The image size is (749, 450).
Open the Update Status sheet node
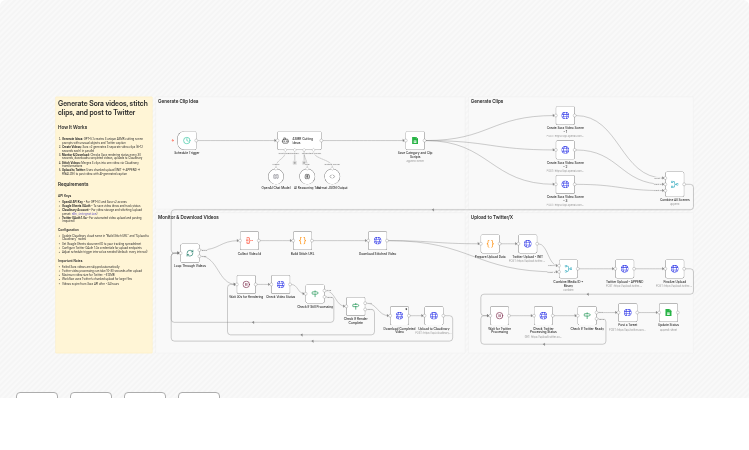pyautogui.click(x=668, y=312)
